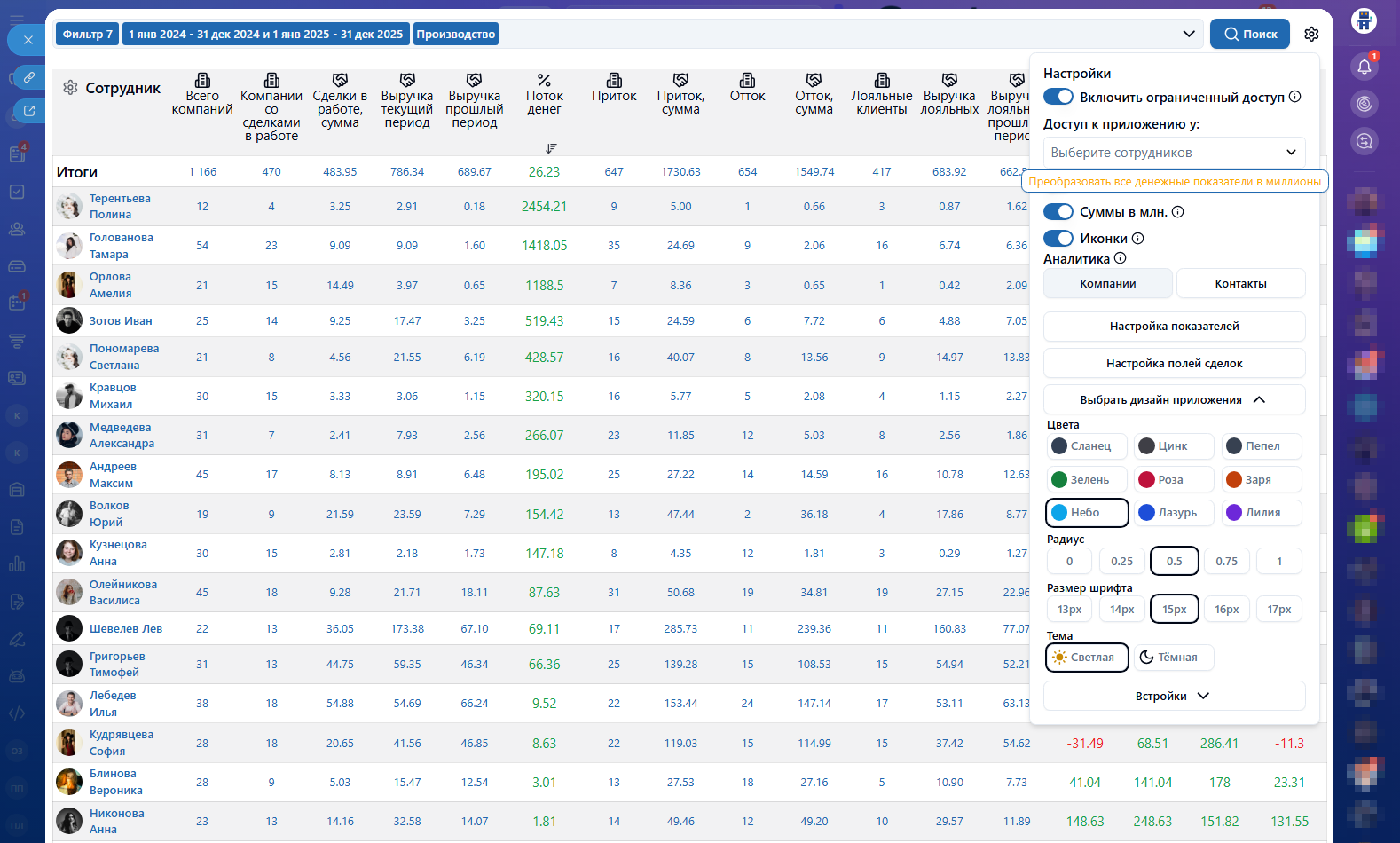Select the Компании analytics tab
Image resolution: width=1400 pixels, height=843 pixels.
coord(1107,284)
